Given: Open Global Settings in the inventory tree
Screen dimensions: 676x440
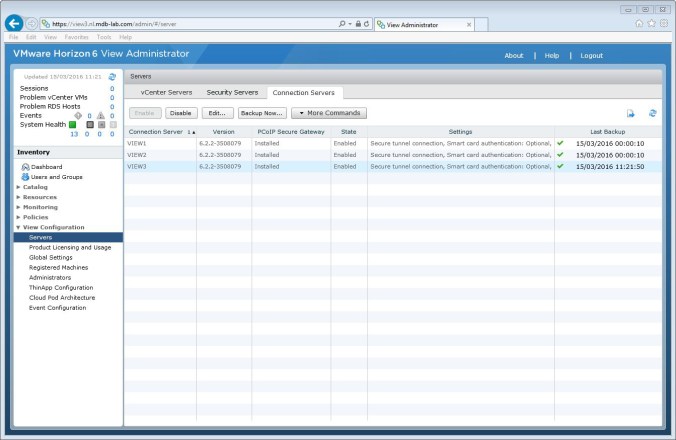Looking at the screenshot, I should [50, 257].
